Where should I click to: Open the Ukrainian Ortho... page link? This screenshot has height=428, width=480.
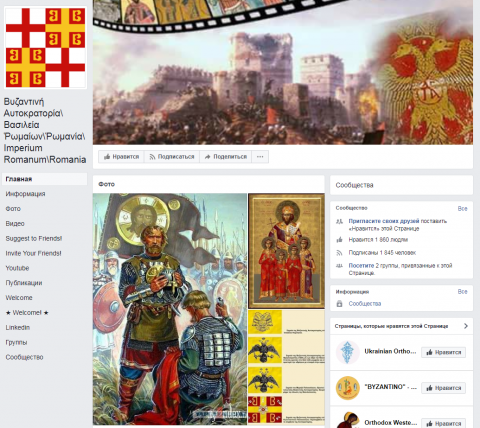click(390, 351)
